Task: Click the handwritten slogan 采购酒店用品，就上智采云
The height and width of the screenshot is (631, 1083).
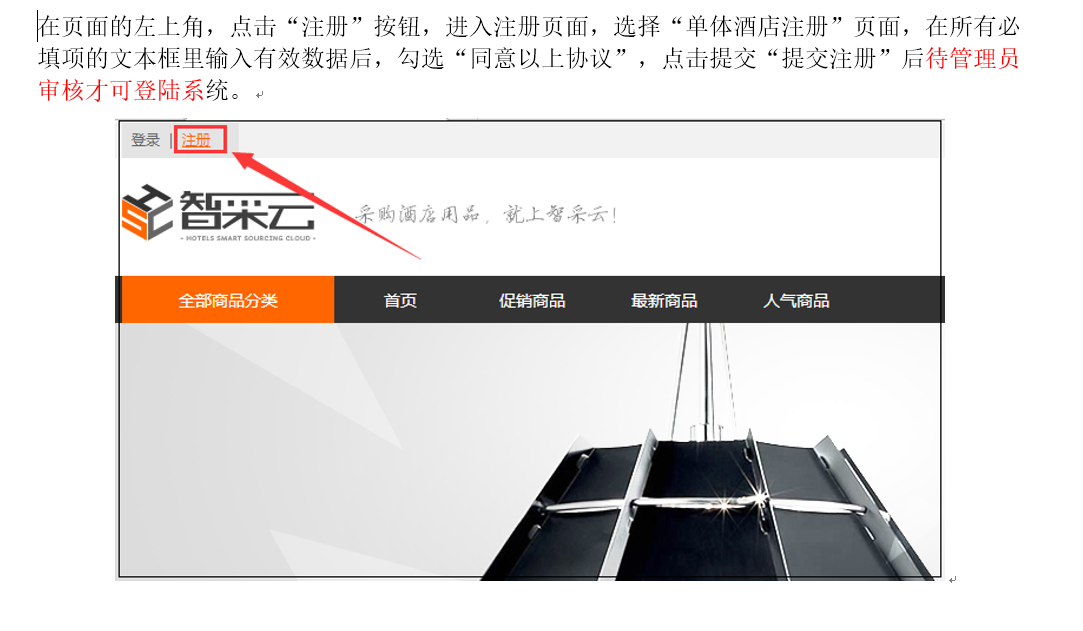Action: pos(486,214)
